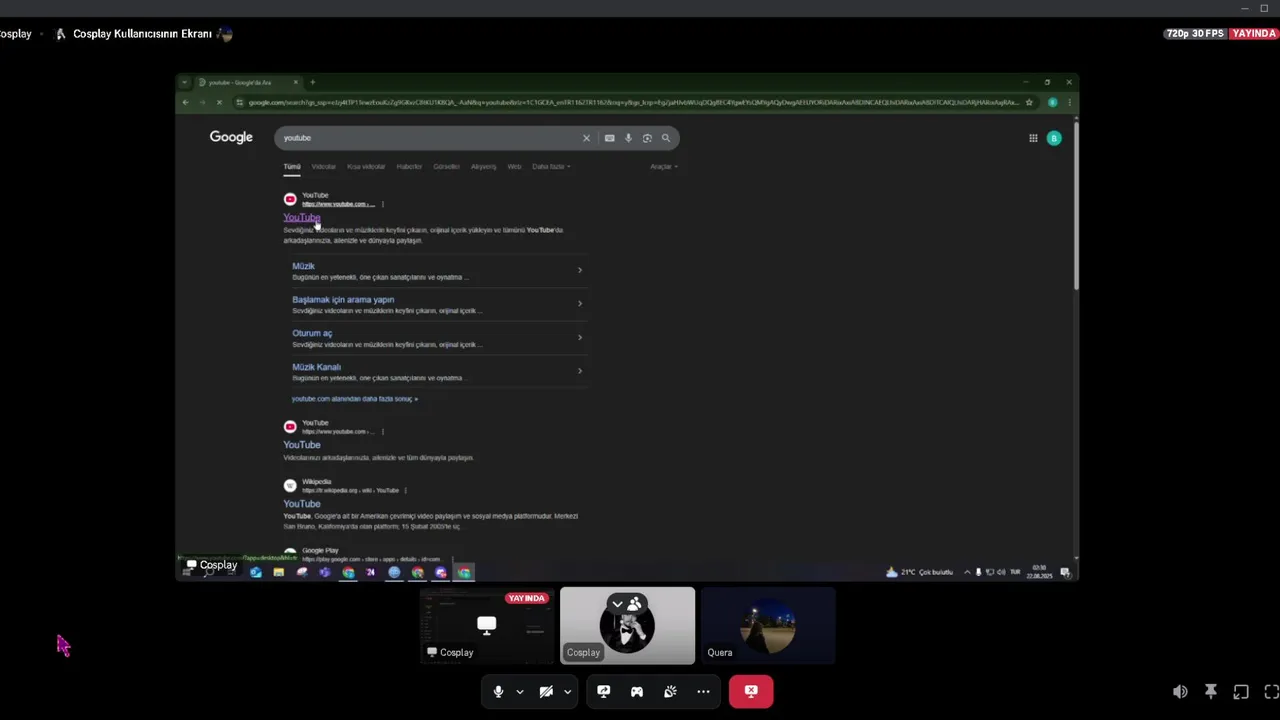Mute the microphone in call controls

[x=498, y=691]
